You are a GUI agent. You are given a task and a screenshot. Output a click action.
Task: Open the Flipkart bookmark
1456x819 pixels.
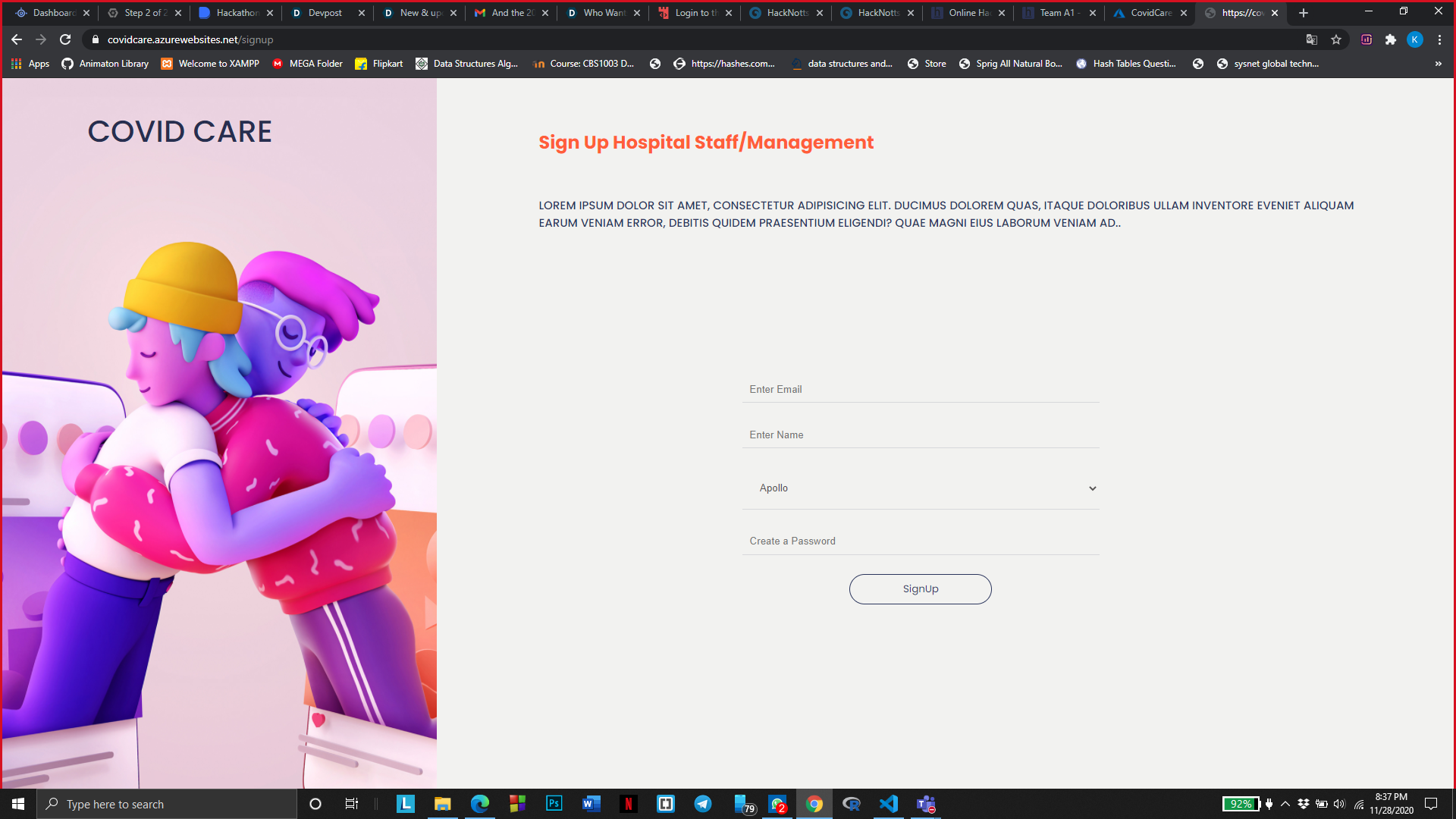pyautogui.click(x=379, y=64)
